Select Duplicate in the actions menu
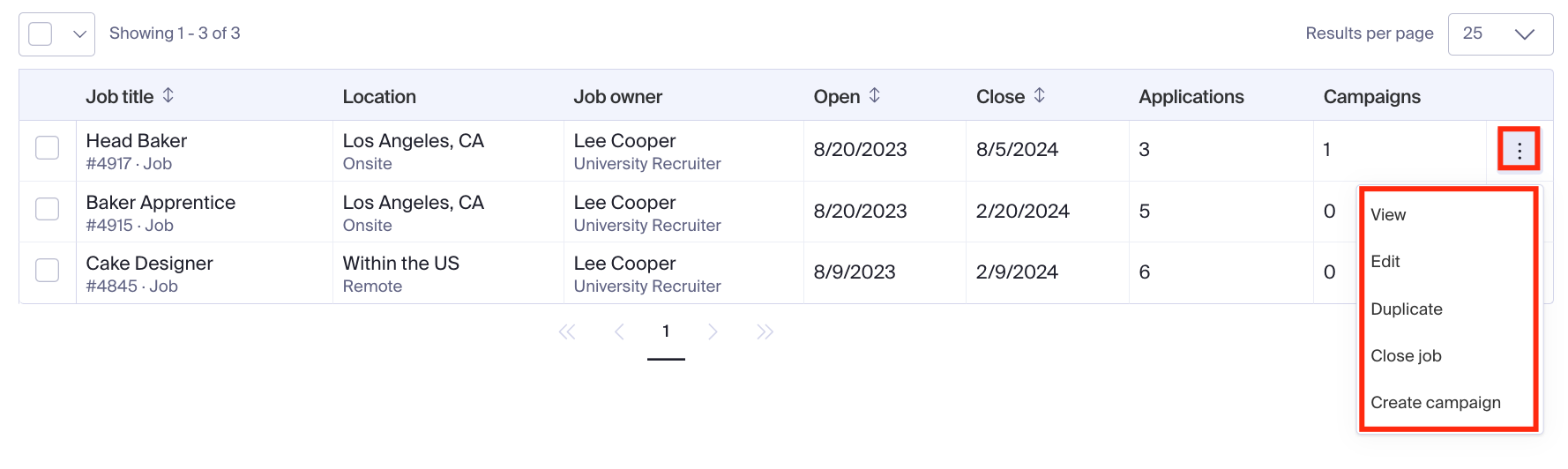1568x469 pixels. [1407, 309]
